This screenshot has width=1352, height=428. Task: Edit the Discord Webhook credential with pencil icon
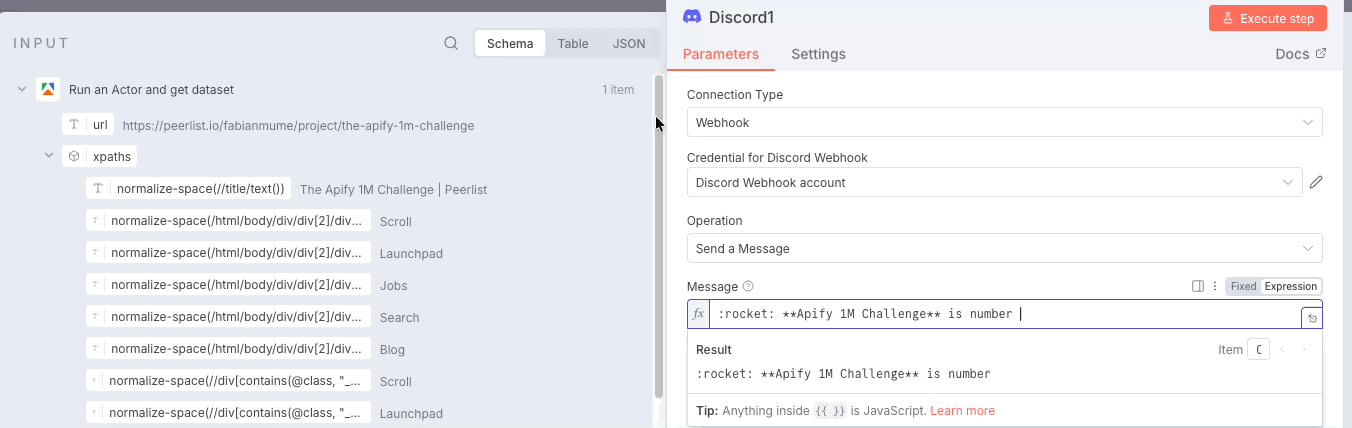(1316, 182)
